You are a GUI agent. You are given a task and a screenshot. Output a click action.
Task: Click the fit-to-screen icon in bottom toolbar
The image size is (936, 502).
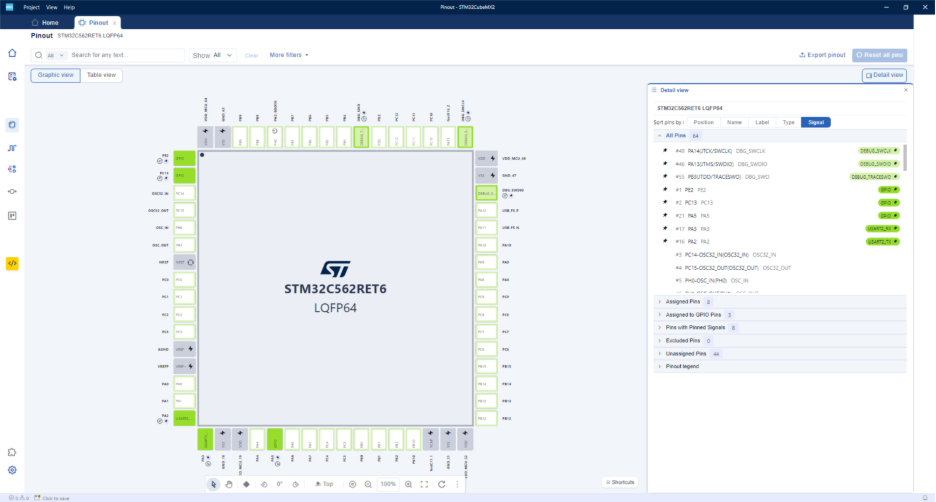[424, 484]
